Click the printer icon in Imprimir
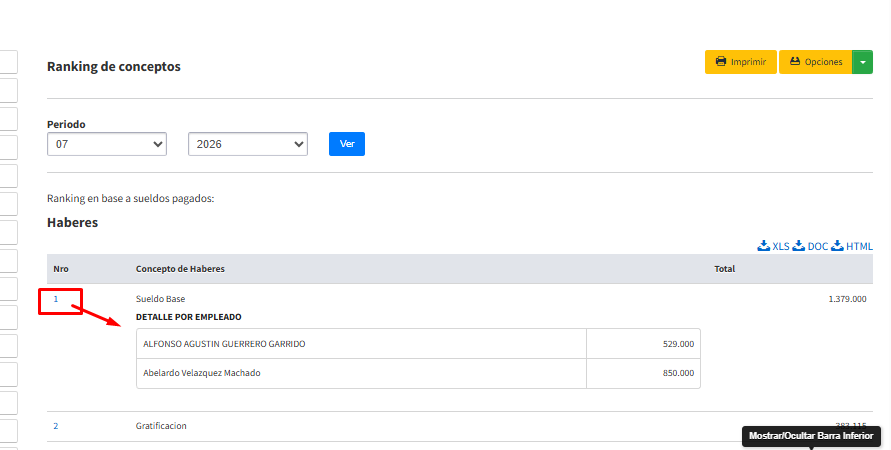Viewport: 891px width, 450px height. (721, 61)
